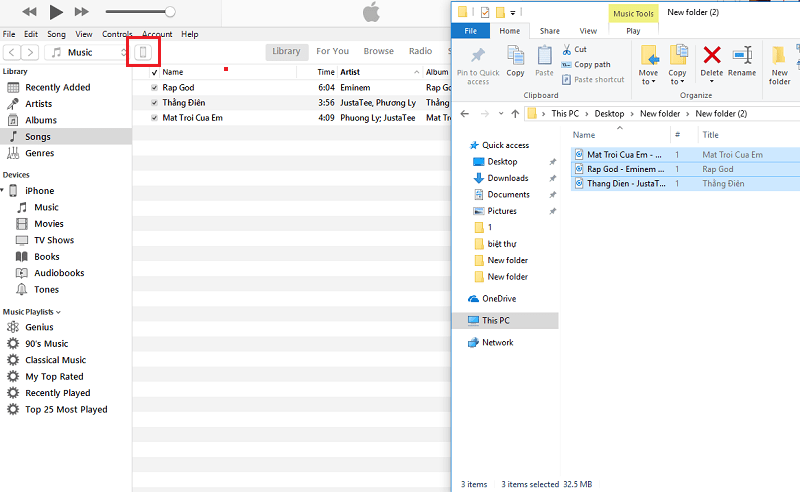The height and width of the screenshot is (492, 800).
Task: Sort songs by Time column header
Action: point(326,72)
